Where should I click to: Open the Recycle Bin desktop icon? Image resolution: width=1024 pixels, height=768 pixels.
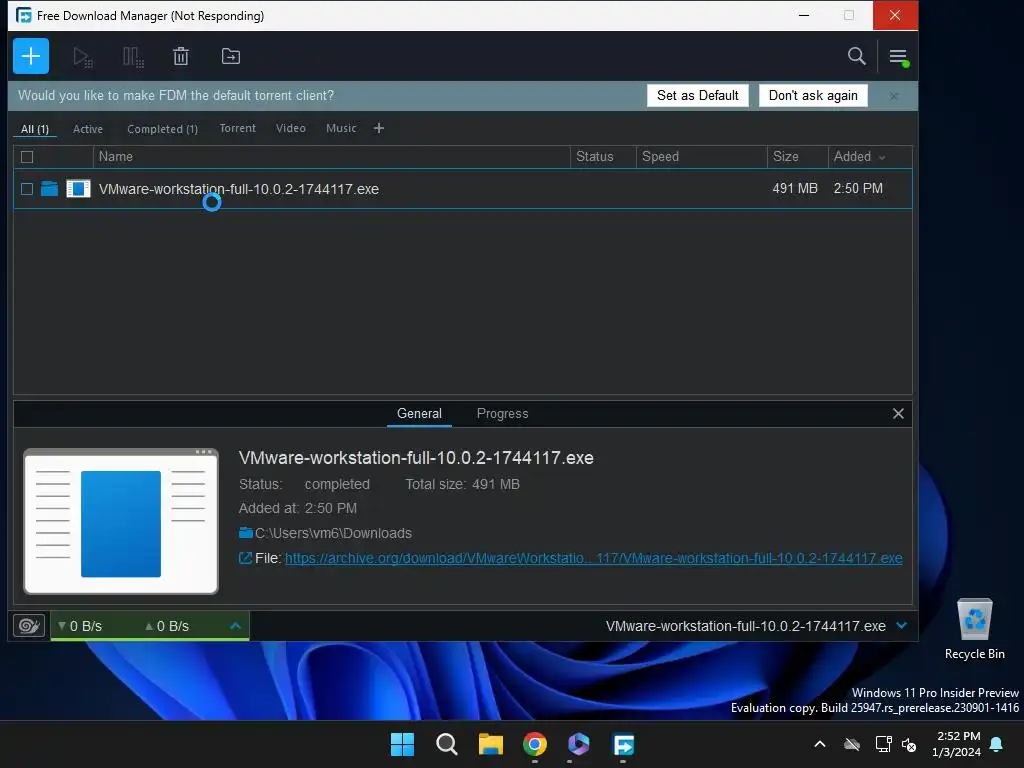pos(974,629)
